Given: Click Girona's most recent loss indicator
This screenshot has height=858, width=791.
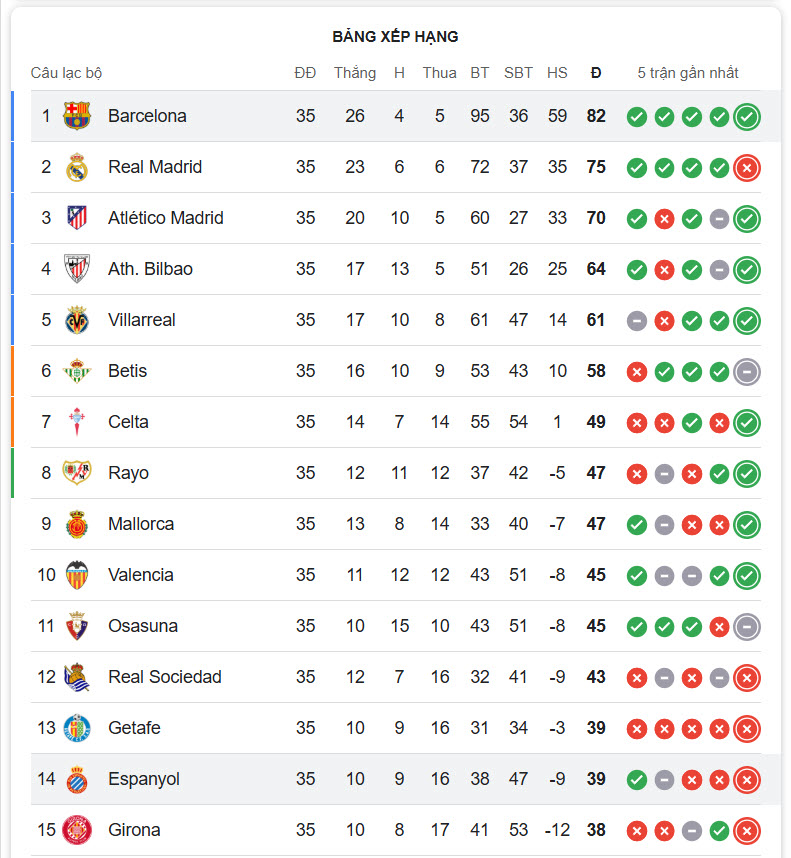Looking at the screenshot, I should coord(746,831).
